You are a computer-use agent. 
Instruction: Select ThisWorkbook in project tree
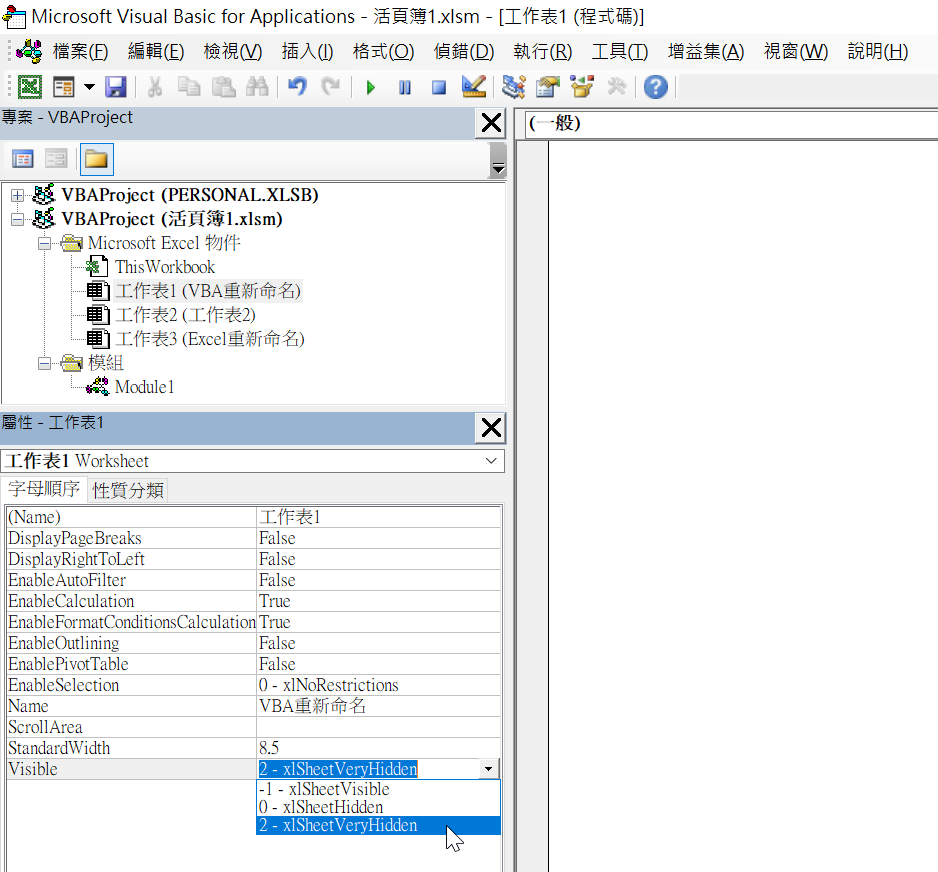pyautogui.click(x=165, y=267)
